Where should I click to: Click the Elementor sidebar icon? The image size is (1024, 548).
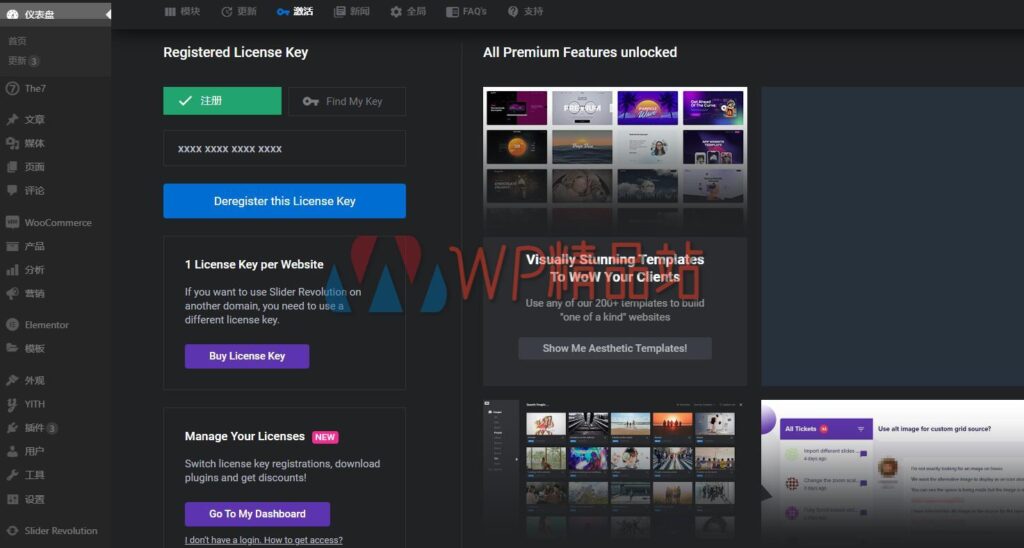point(12,324)
